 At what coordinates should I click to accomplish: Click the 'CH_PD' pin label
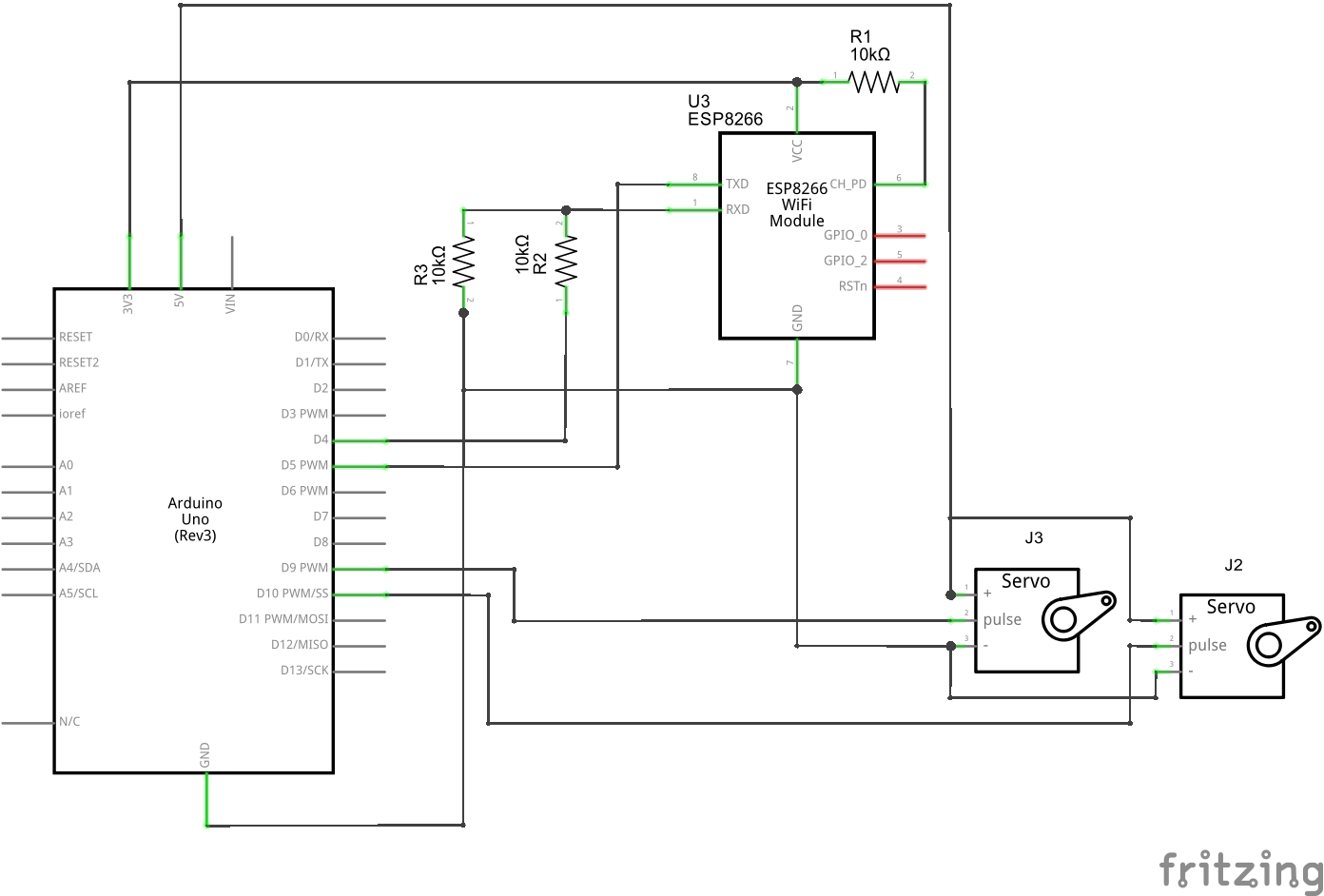(848, 184)
